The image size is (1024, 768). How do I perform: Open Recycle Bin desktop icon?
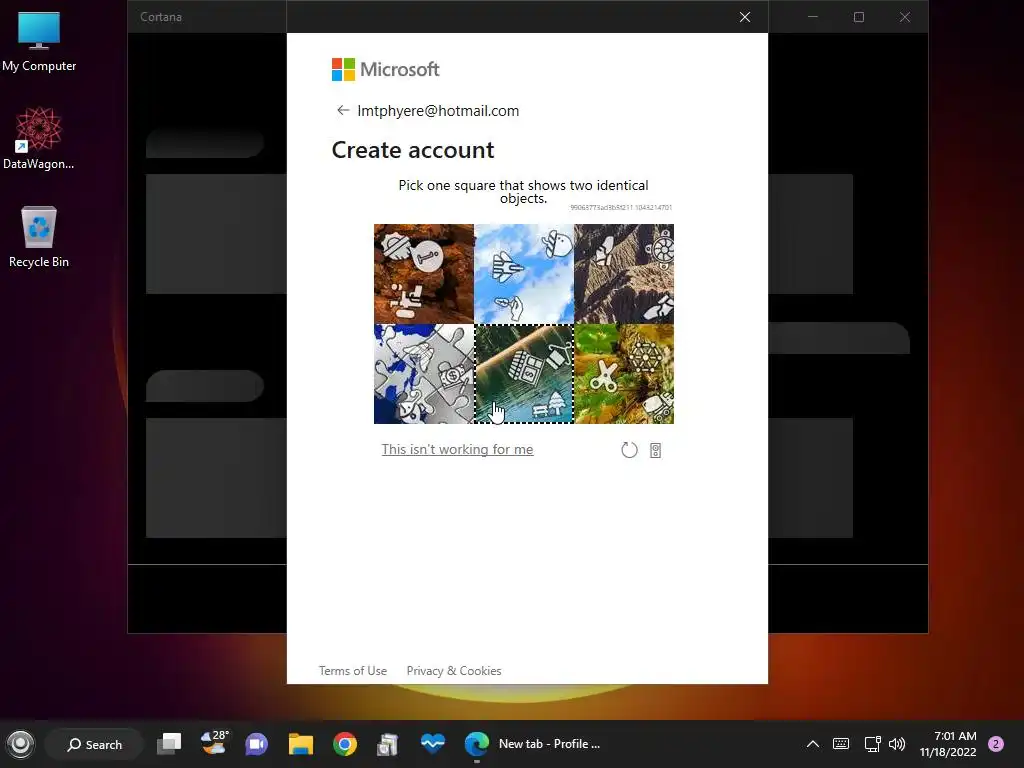point(39,236)
